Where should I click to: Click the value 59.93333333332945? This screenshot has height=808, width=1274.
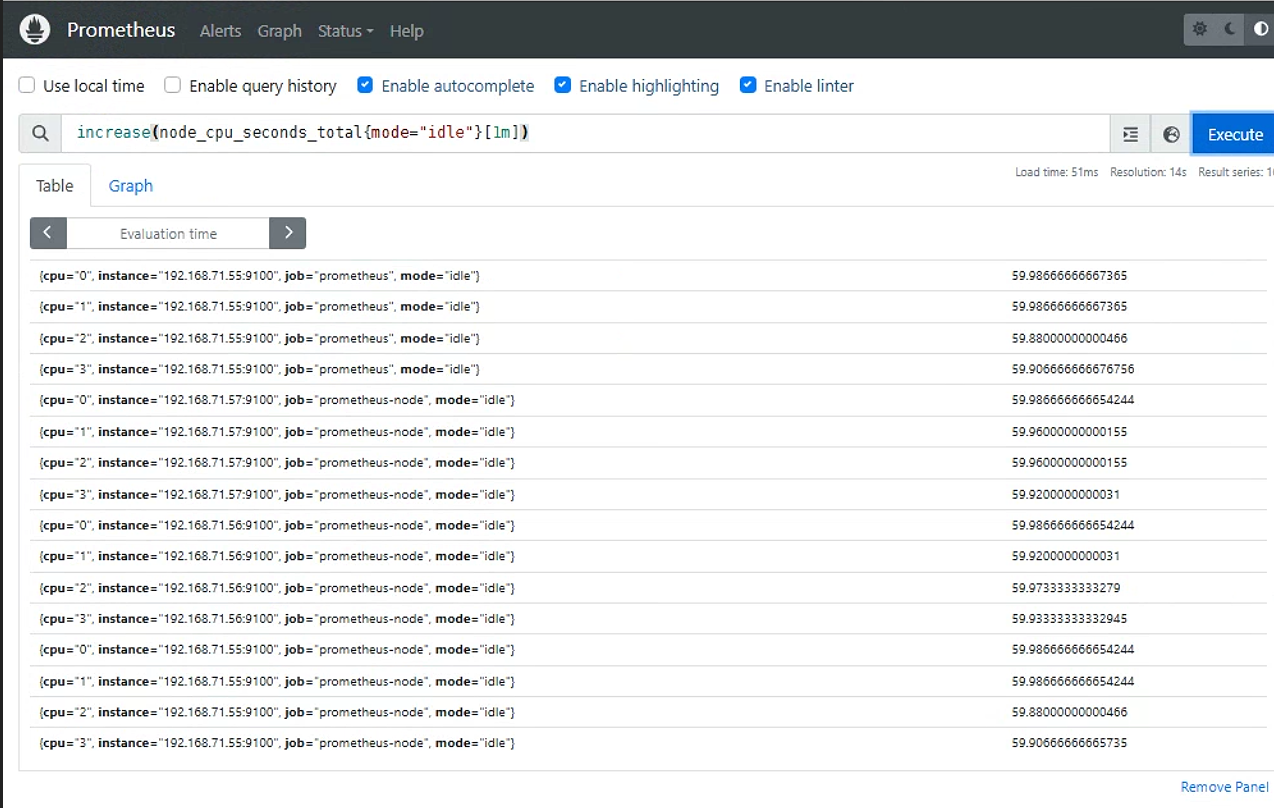(x=1069, y=619)
